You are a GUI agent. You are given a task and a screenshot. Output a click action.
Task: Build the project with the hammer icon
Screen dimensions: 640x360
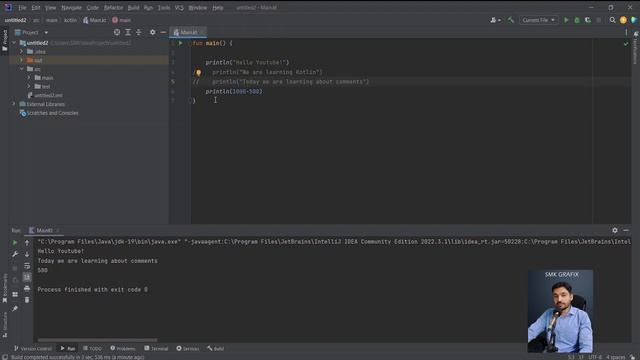point(511,20)
